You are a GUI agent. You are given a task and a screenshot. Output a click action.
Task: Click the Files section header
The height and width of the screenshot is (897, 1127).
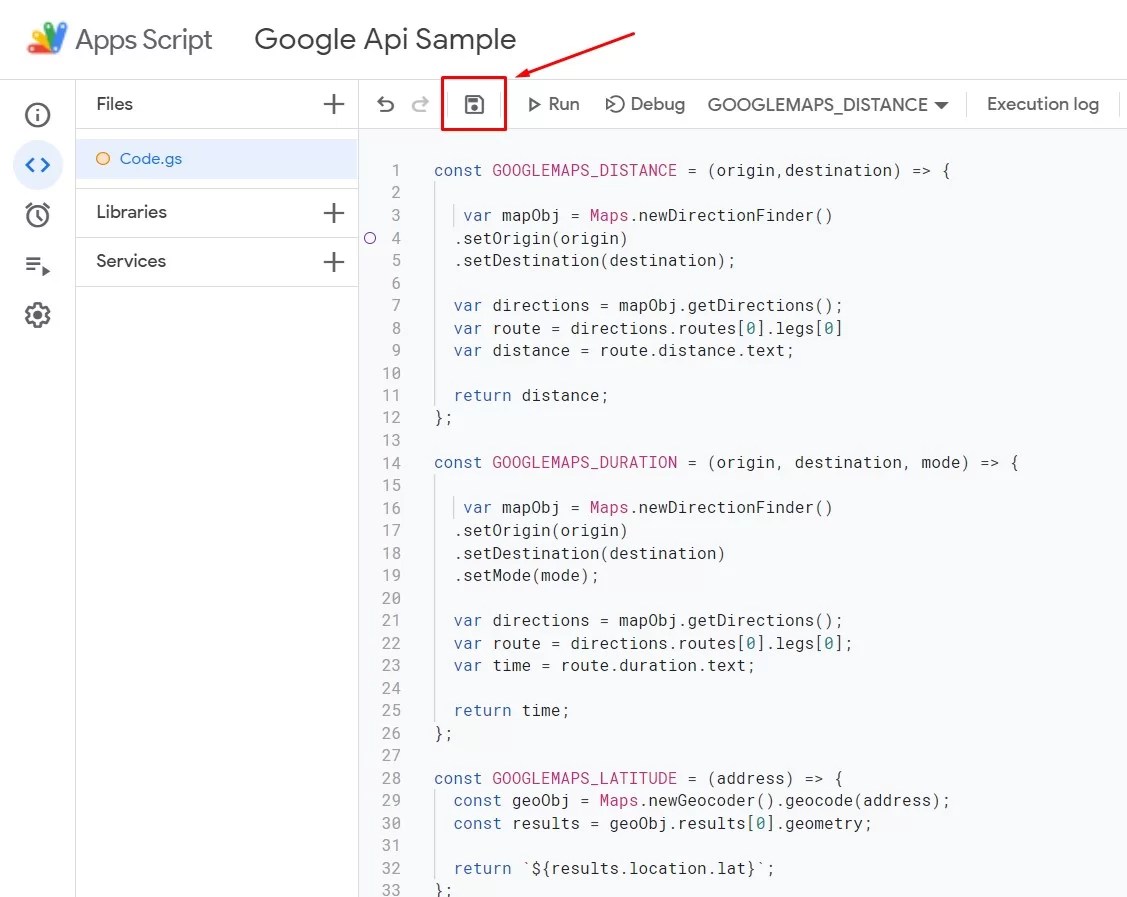114,104
